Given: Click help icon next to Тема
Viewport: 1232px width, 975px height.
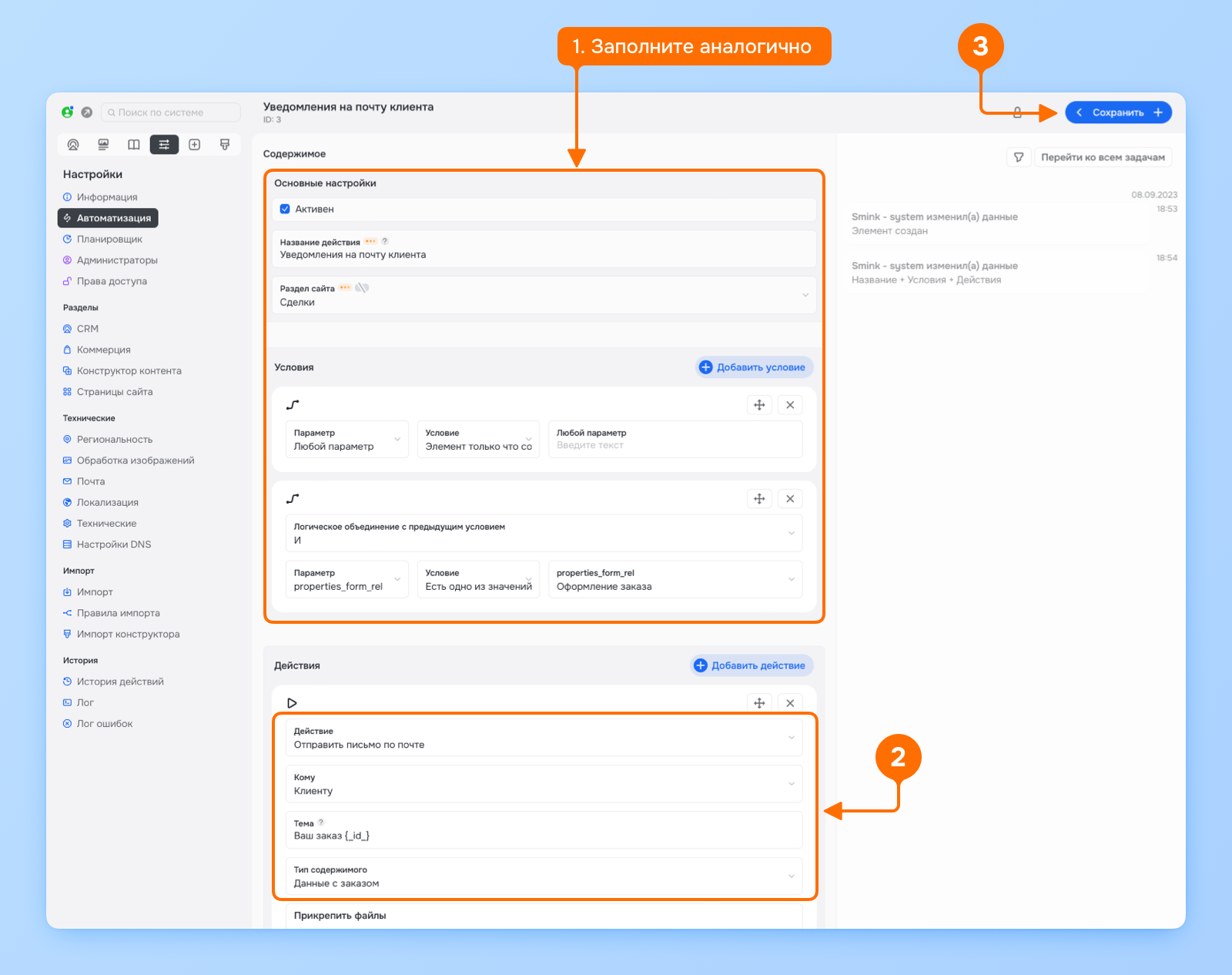Looking at the screenshot, I should (321, 823).
